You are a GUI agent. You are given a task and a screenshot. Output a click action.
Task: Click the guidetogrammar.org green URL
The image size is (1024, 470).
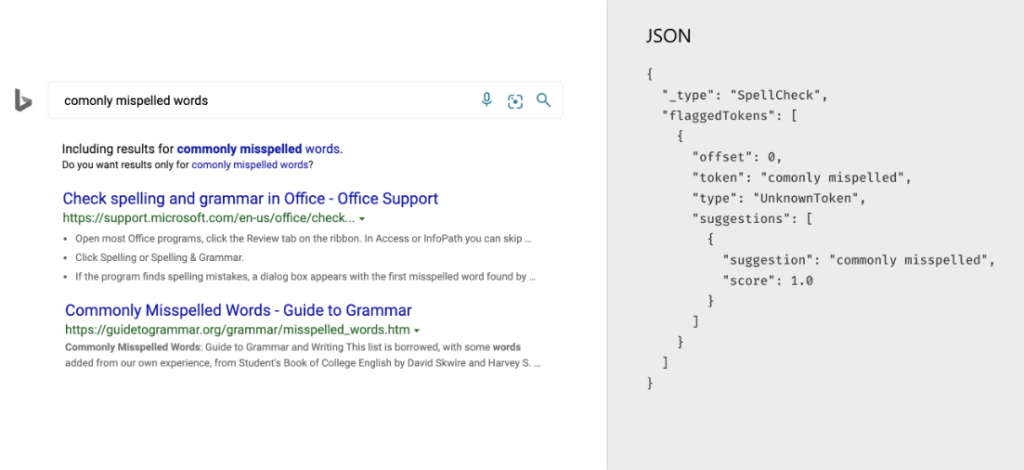238,330
